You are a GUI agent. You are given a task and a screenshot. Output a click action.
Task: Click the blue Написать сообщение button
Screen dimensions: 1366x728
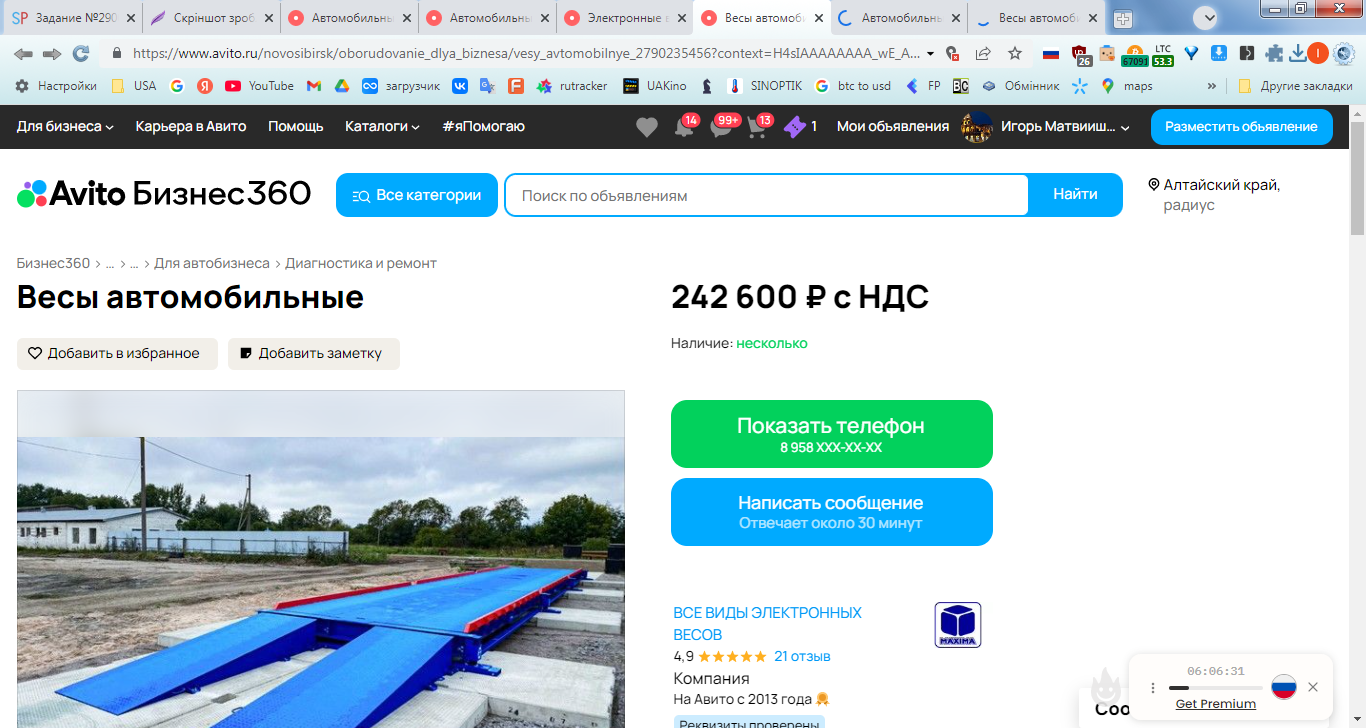pos(832,512)
